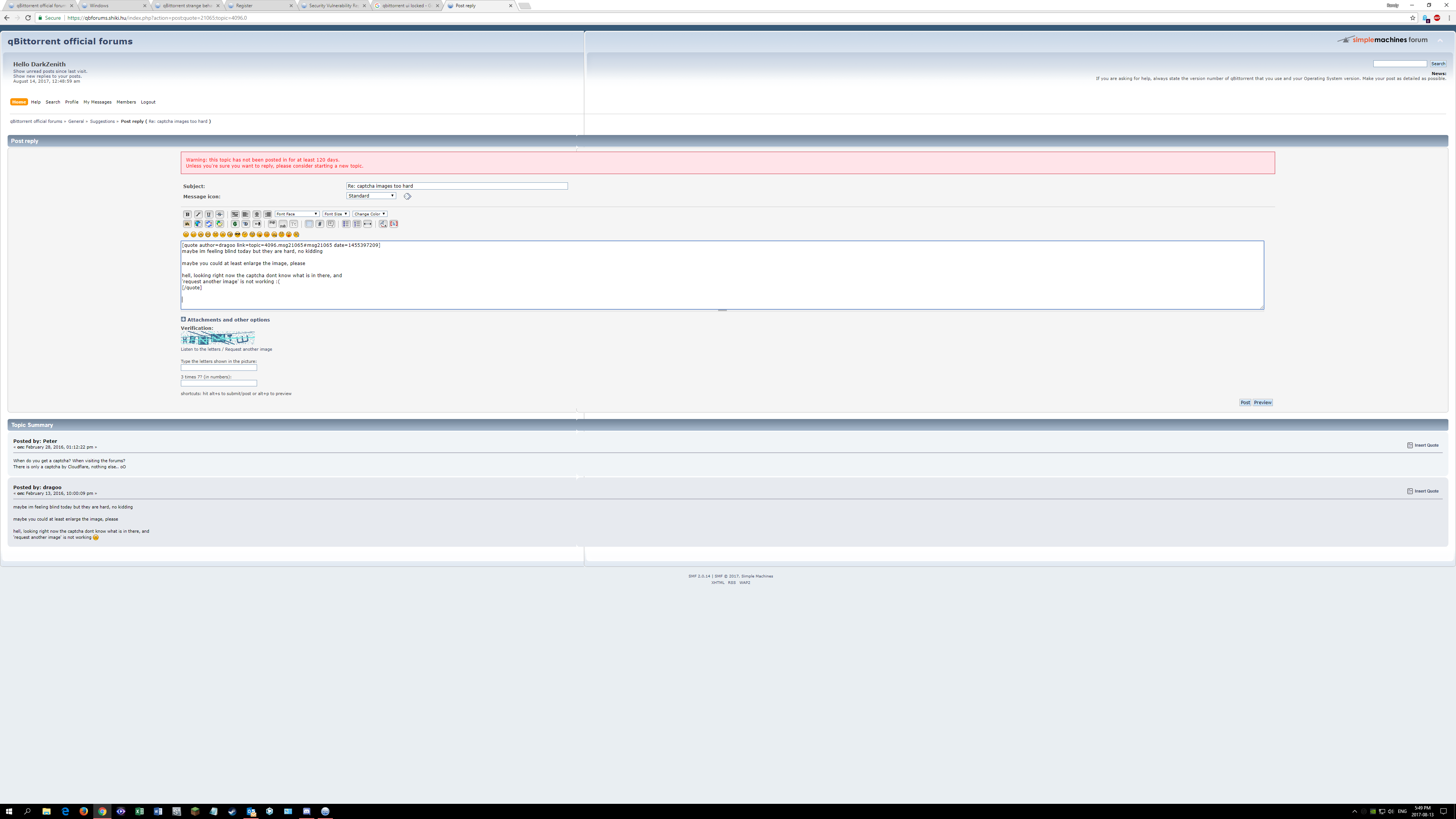Click the Preview button
Viewport: 1456px width, 819px height.
pyautogui.click(x=1263, y=402)
